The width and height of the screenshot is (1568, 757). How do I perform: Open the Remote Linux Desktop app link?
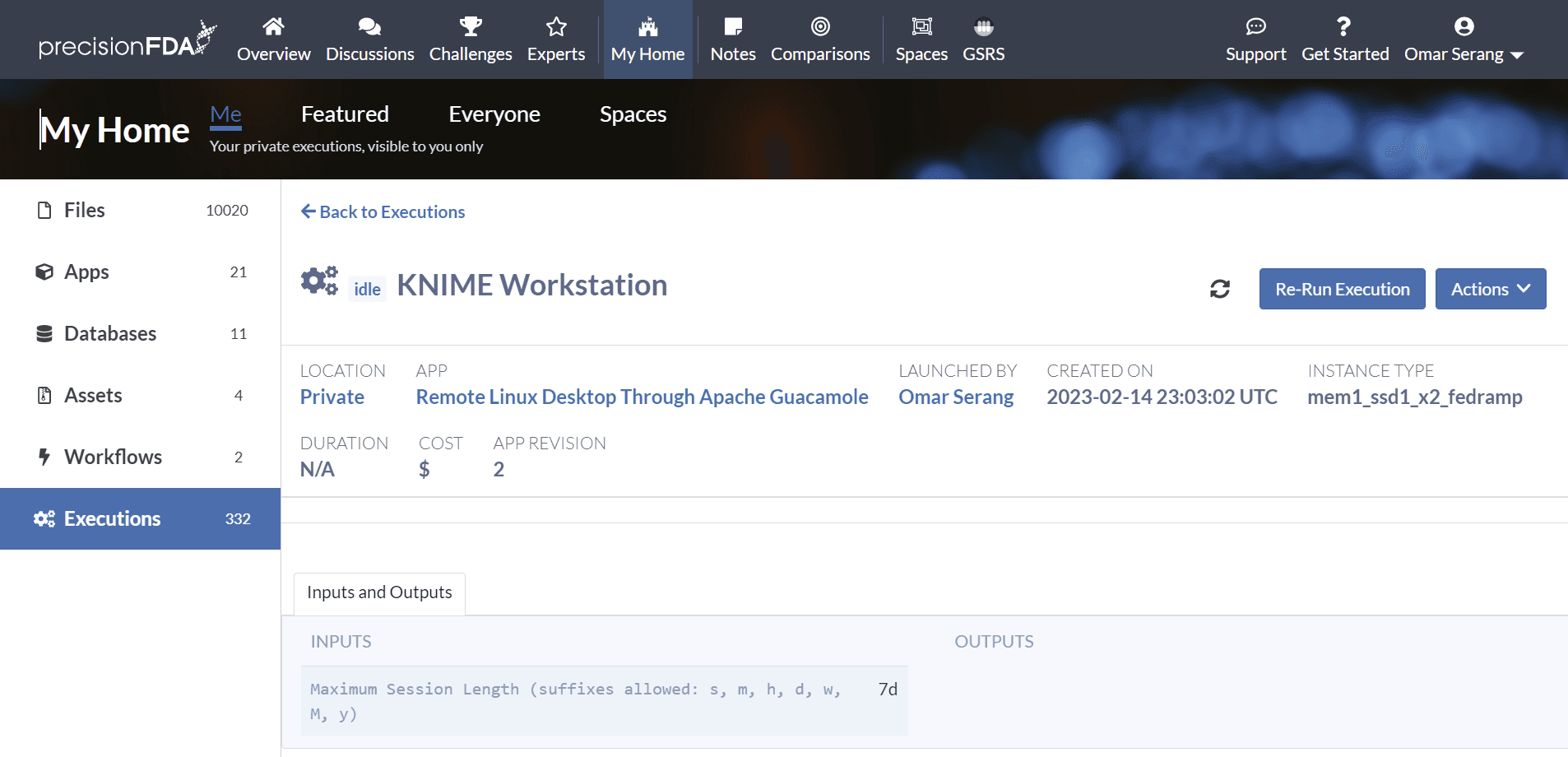[642, 397]
